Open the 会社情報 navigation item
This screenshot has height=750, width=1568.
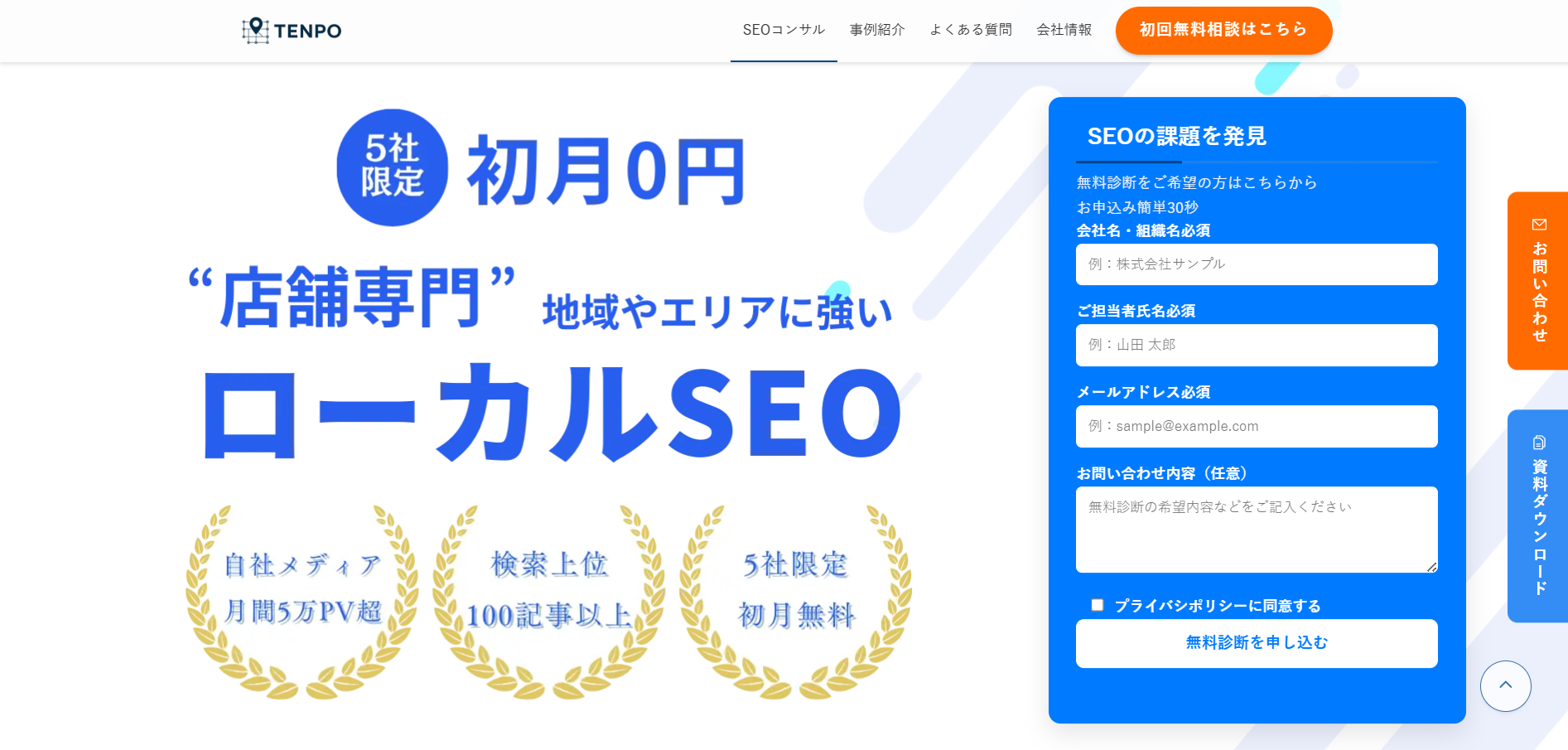1064,30
